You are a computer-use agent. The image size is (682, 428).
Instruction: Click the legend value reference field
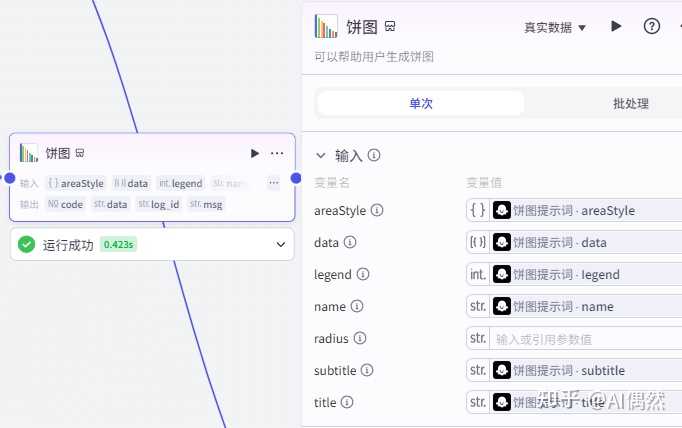[585, 274]
